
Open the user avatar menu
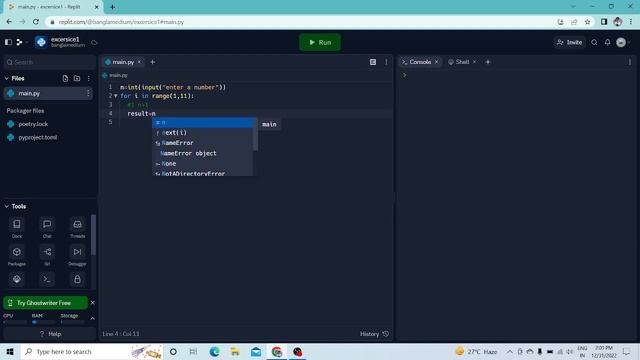(621, 42)
